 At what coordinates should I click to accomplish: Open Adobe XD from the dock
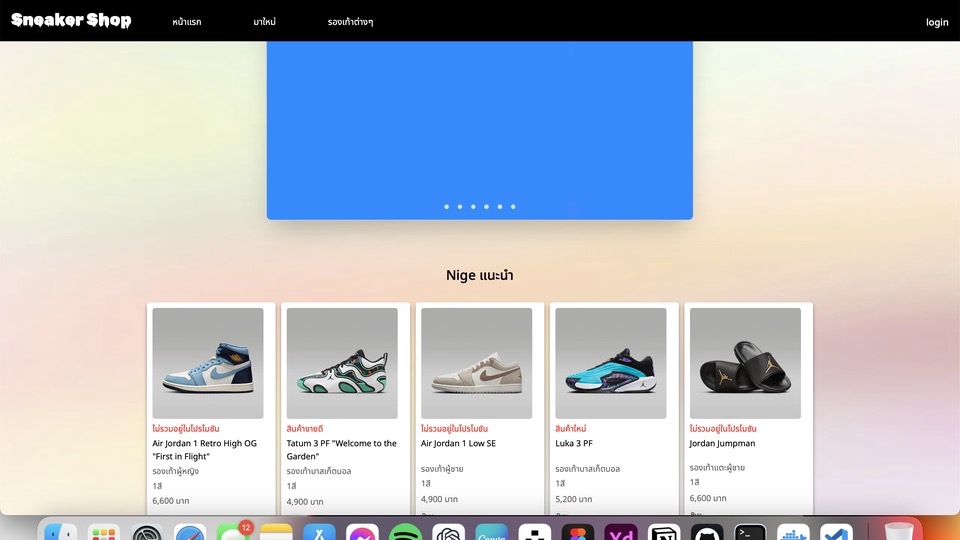point(621,531)
